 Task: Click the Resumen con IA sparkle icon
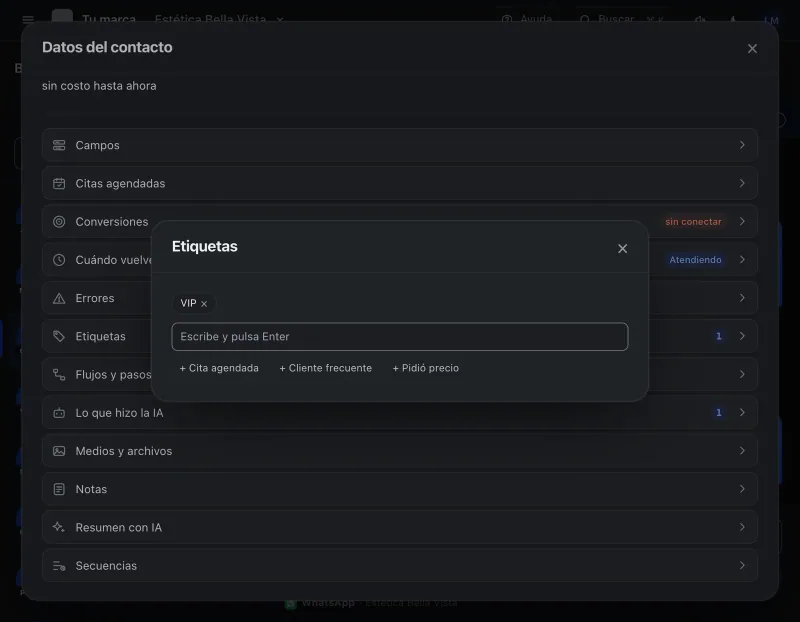(59, 527)
